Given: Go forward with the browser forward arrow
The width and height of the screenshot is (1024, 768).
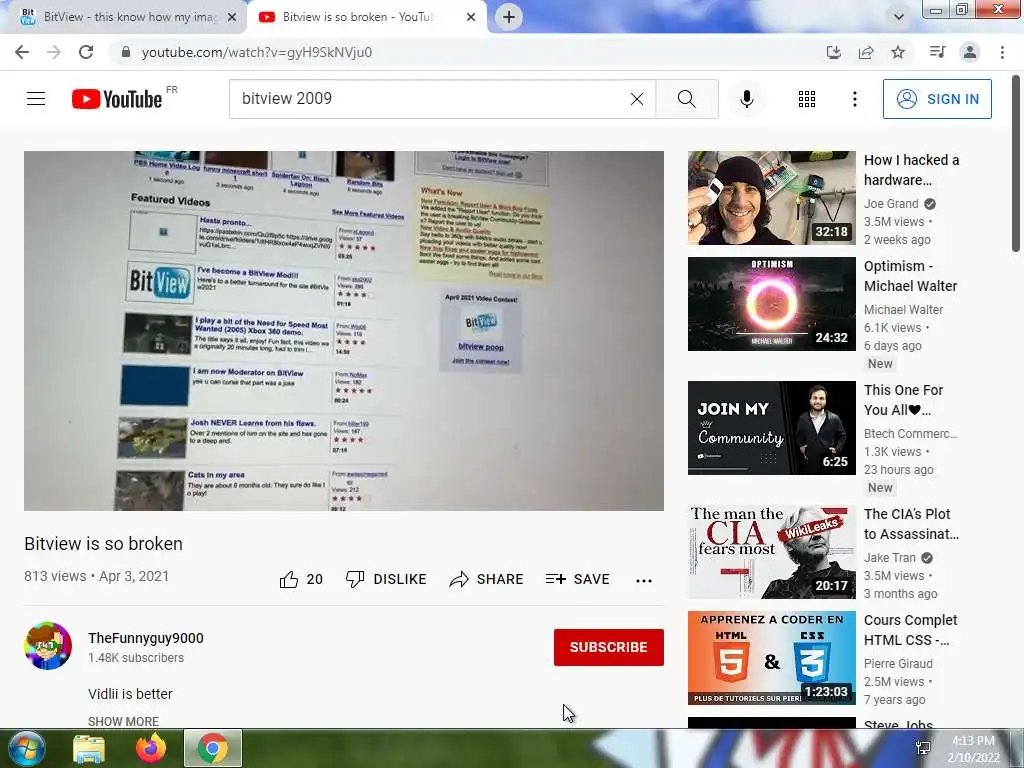Looking at the screenshot, I should click(x=54, y=52).
